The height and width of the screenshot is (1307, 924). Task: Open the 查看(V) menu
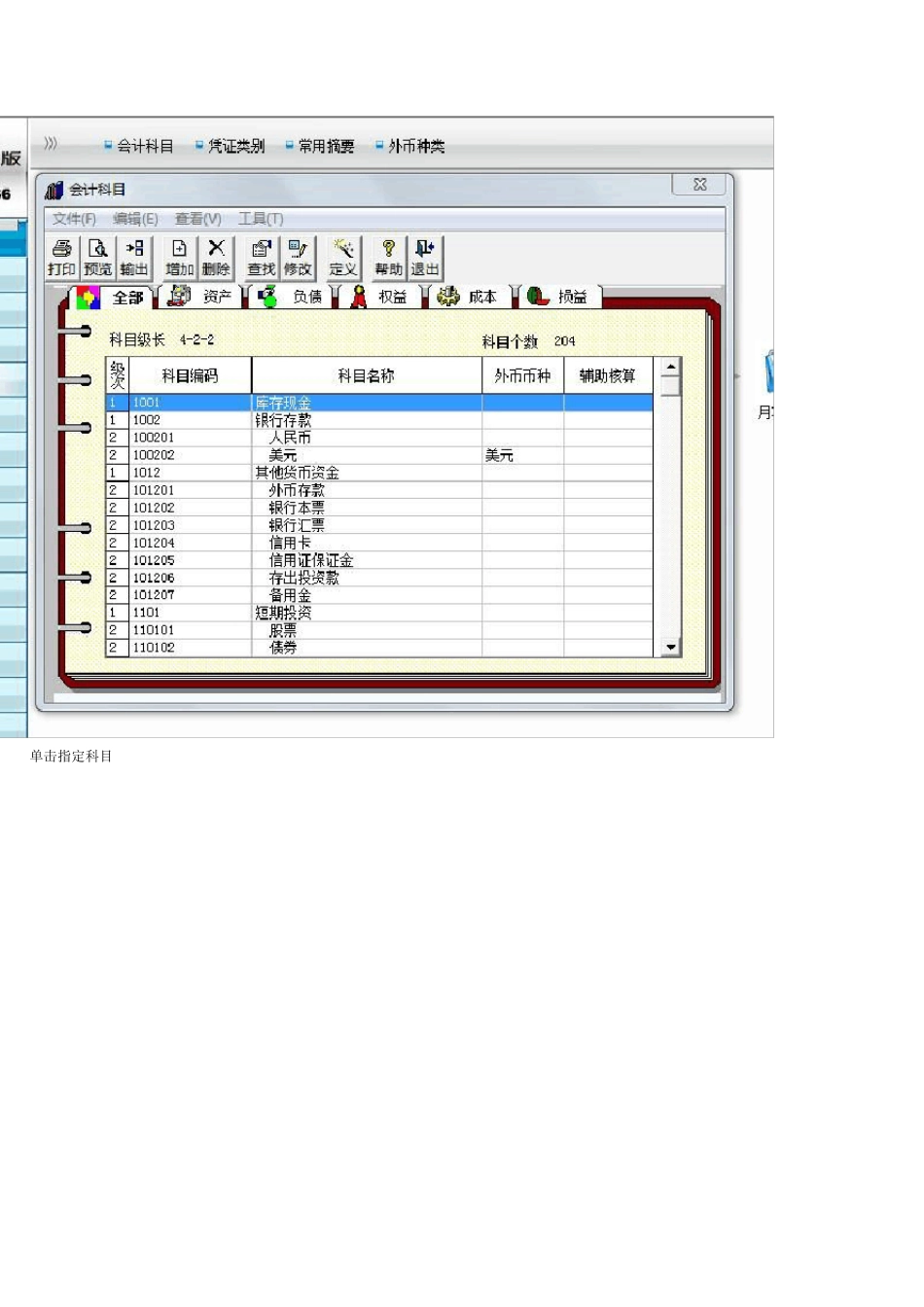[197, 219]
